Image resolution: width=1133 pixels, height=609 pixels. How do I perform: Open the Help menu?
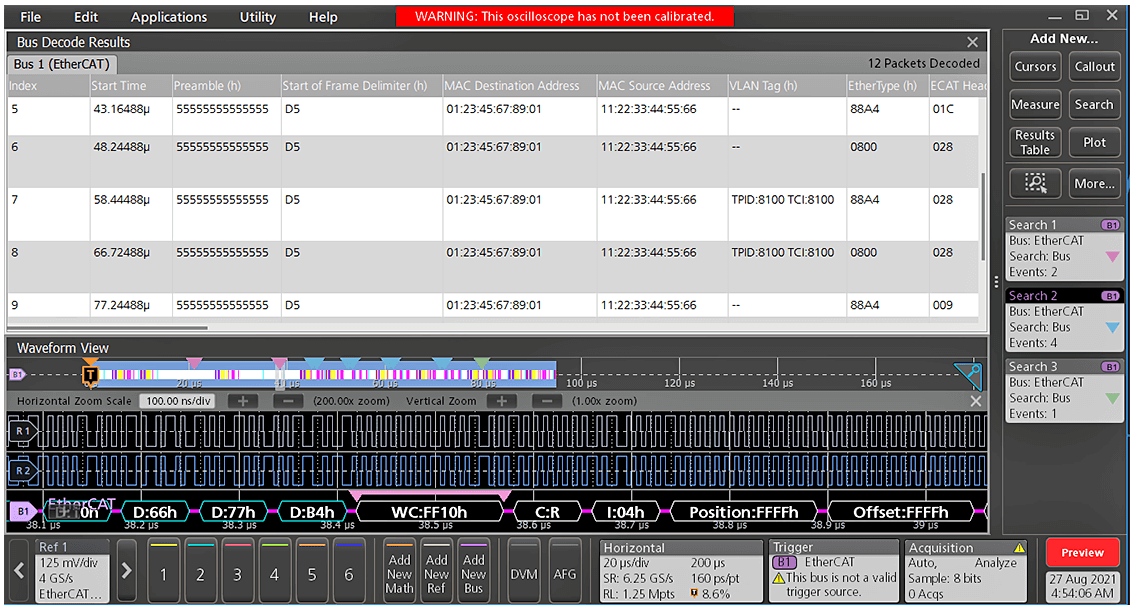(x=323, y=17)
